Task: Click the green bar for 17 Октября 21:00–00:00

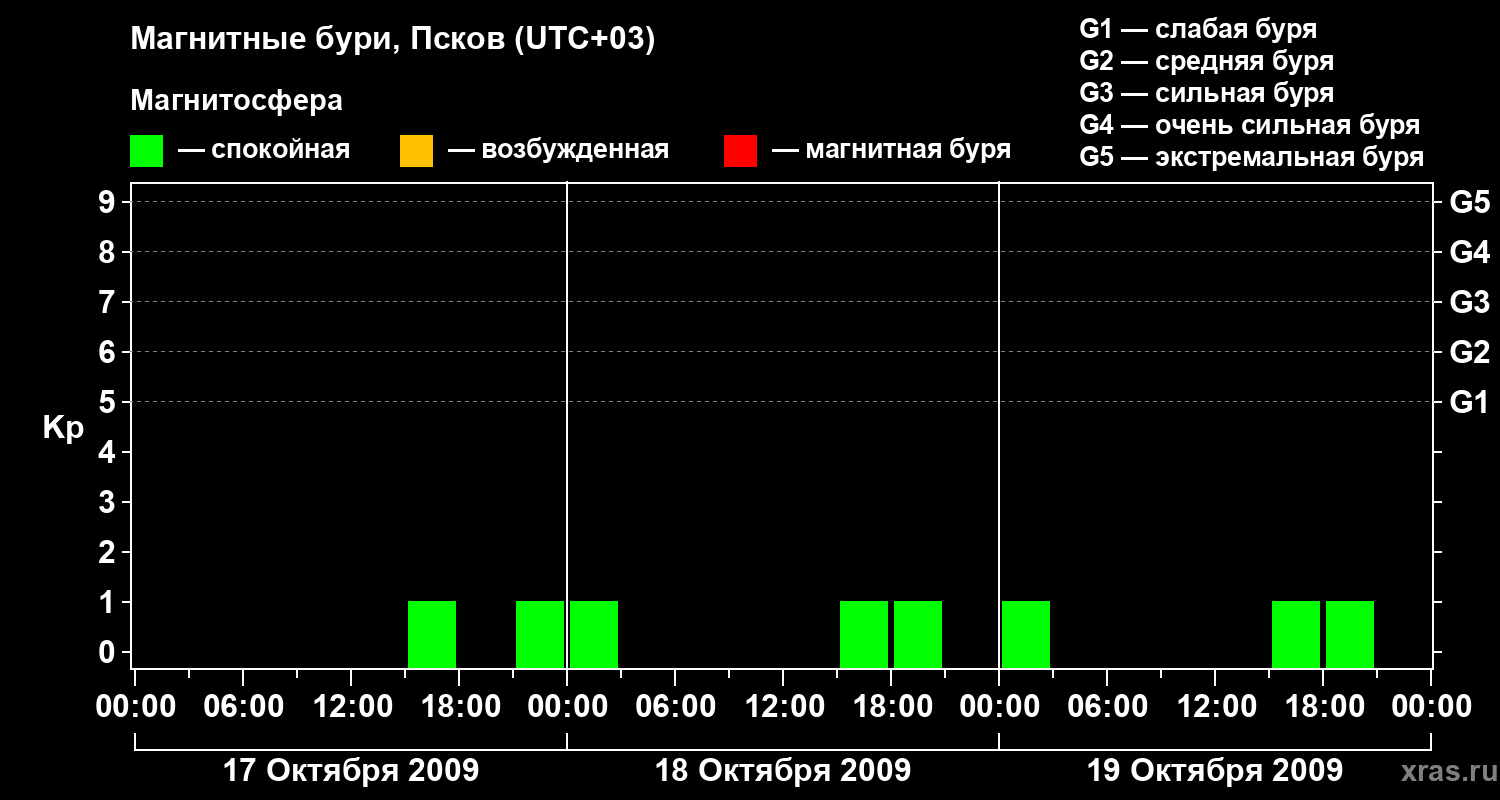Action: (540, 634)
